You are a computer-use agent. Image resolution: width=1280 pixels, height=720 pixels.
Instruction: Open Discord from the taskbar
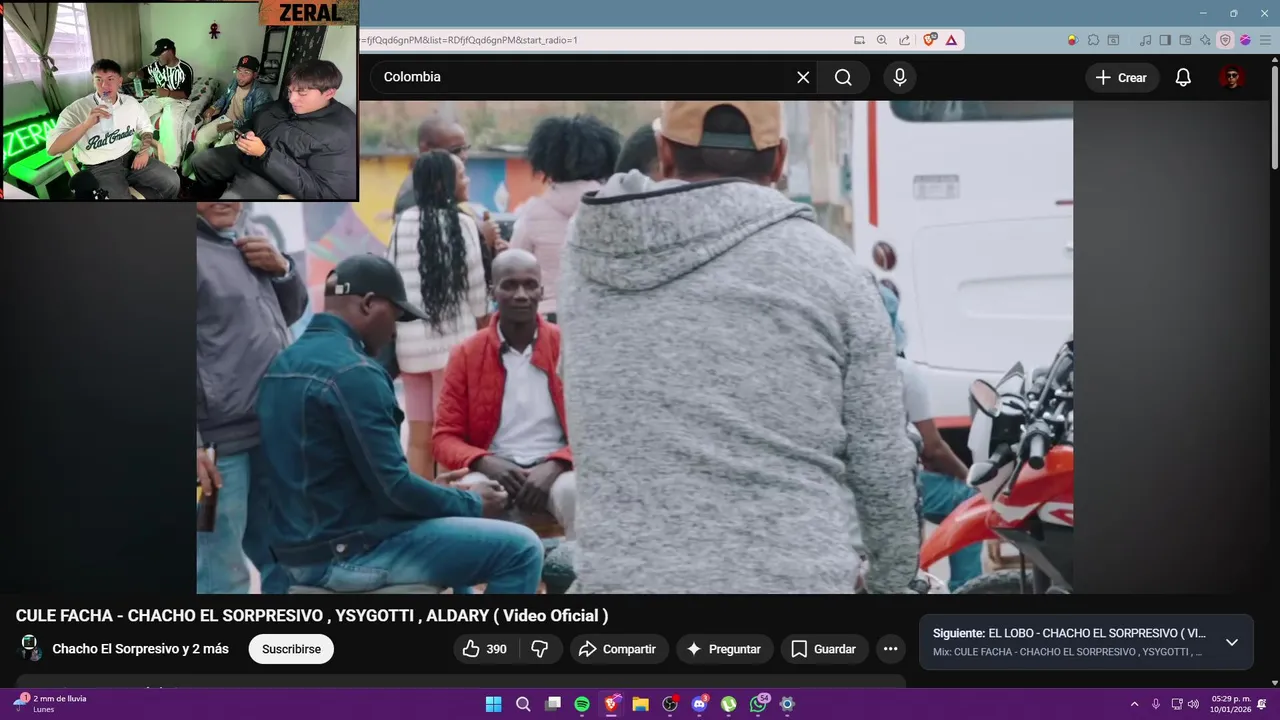pos(700,704)
